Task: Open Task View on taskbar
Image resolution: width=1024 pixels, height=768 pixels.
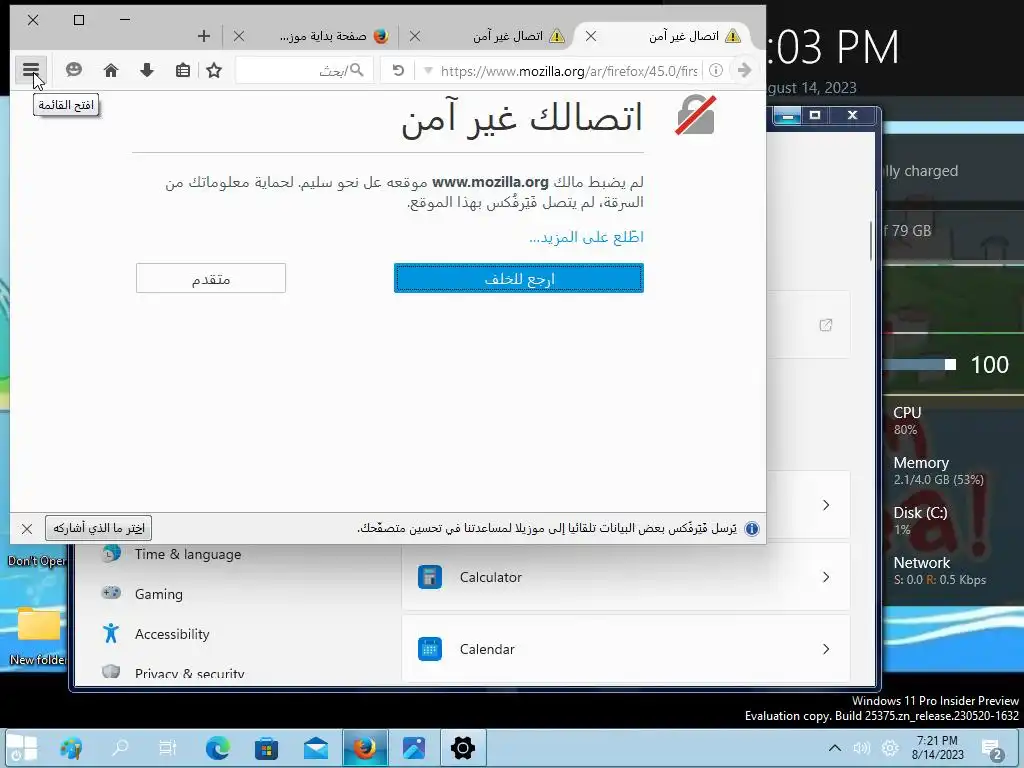Action: (168, 747)
